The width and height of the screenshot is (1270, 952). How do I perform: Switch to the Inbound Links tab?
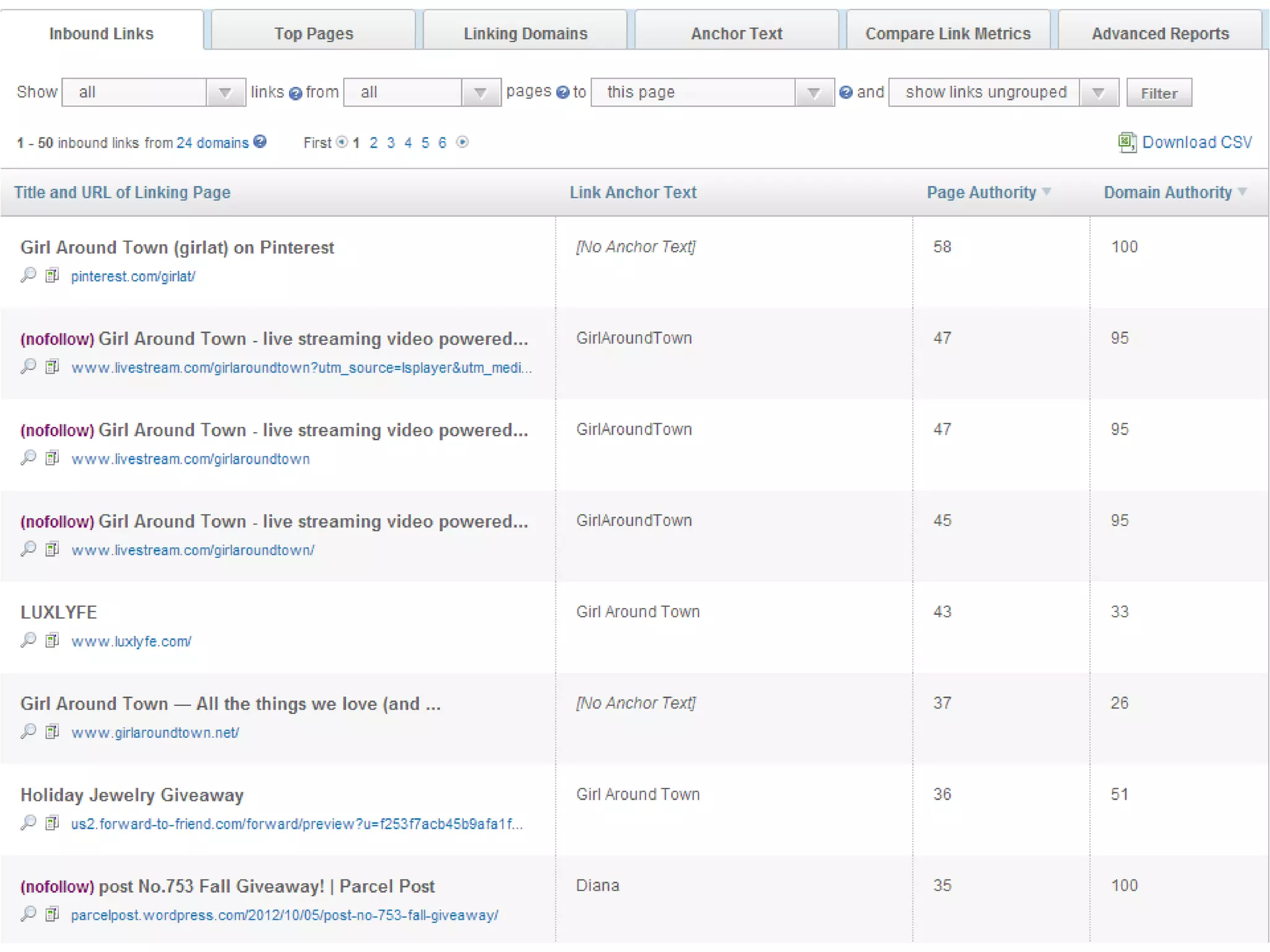(101, 33)
